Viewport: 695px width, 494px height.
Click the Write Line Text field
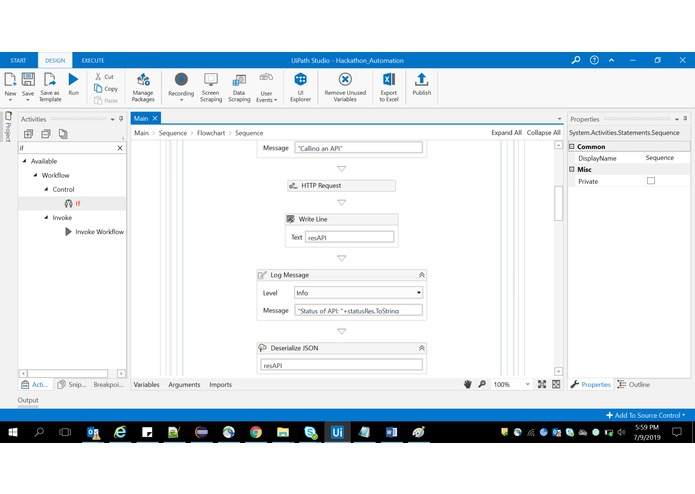tap(349, 237)
